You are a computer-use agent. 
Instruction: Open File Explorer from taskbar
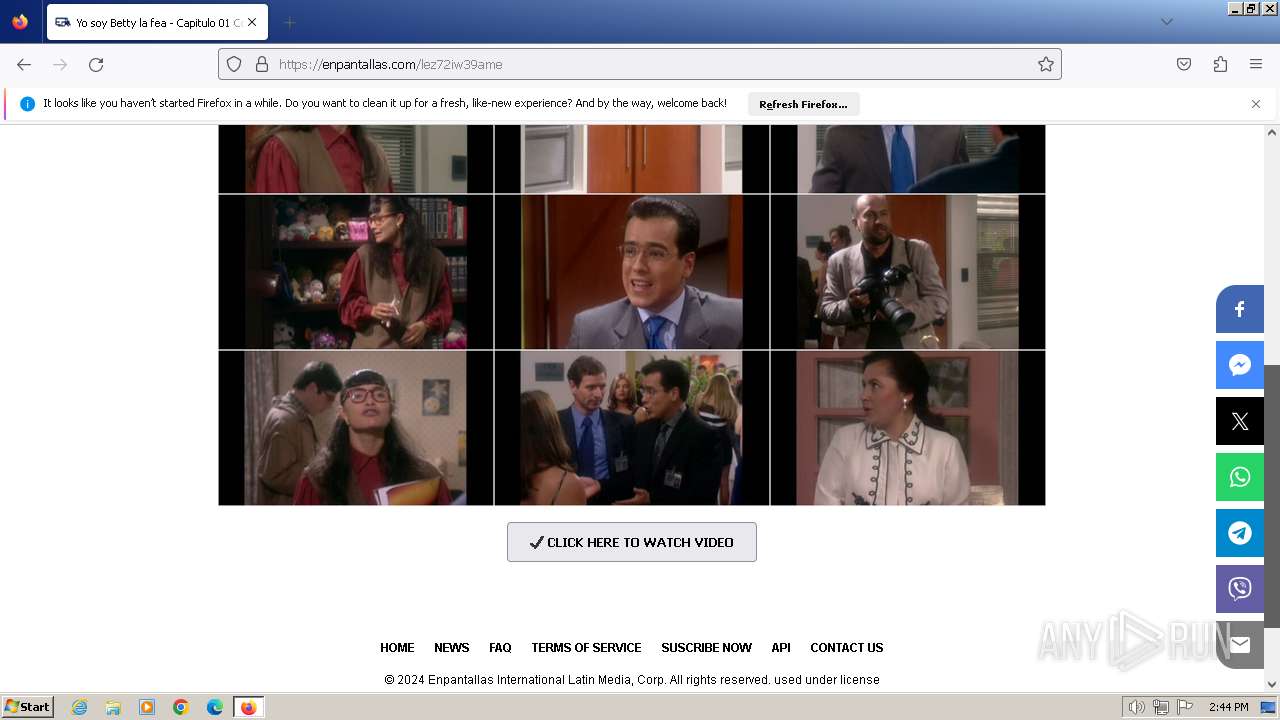pos(113,707)
